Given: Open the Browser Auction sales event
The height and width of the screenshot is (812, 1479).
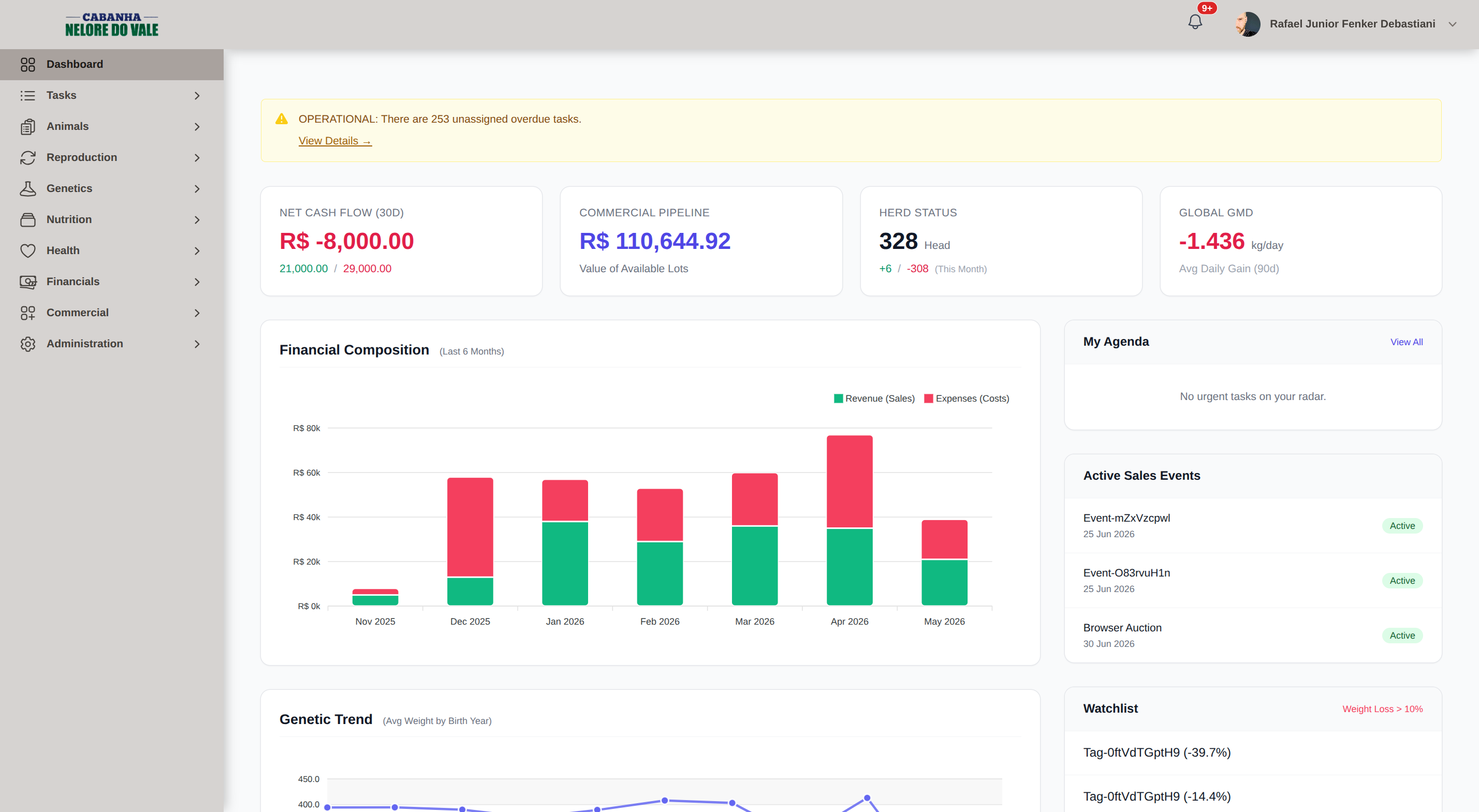Looking at the screenshot, I should (x=1252, y=634).
